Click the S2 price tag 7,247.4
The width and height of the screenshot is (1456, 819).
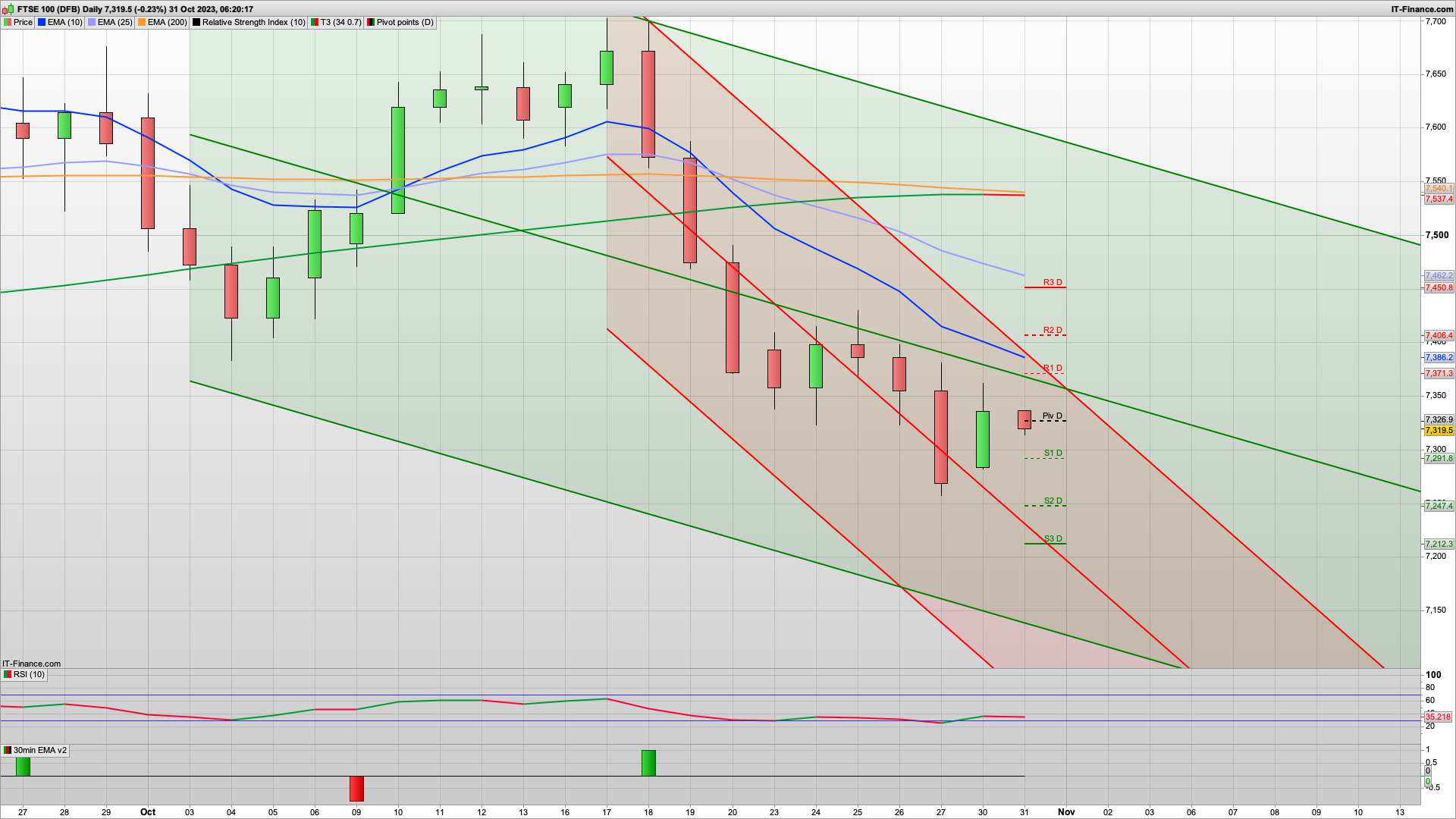tap(1439, 506)
